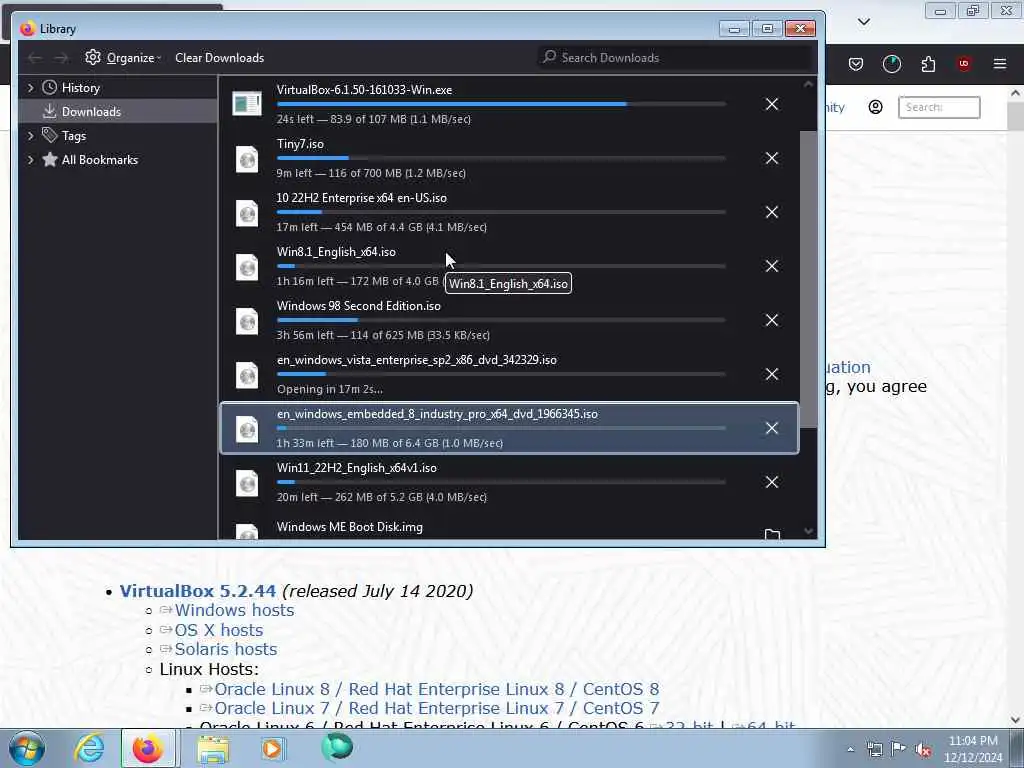
Task: Expand the History tree node
Action: pyautogui.click(x=30, y=88)
